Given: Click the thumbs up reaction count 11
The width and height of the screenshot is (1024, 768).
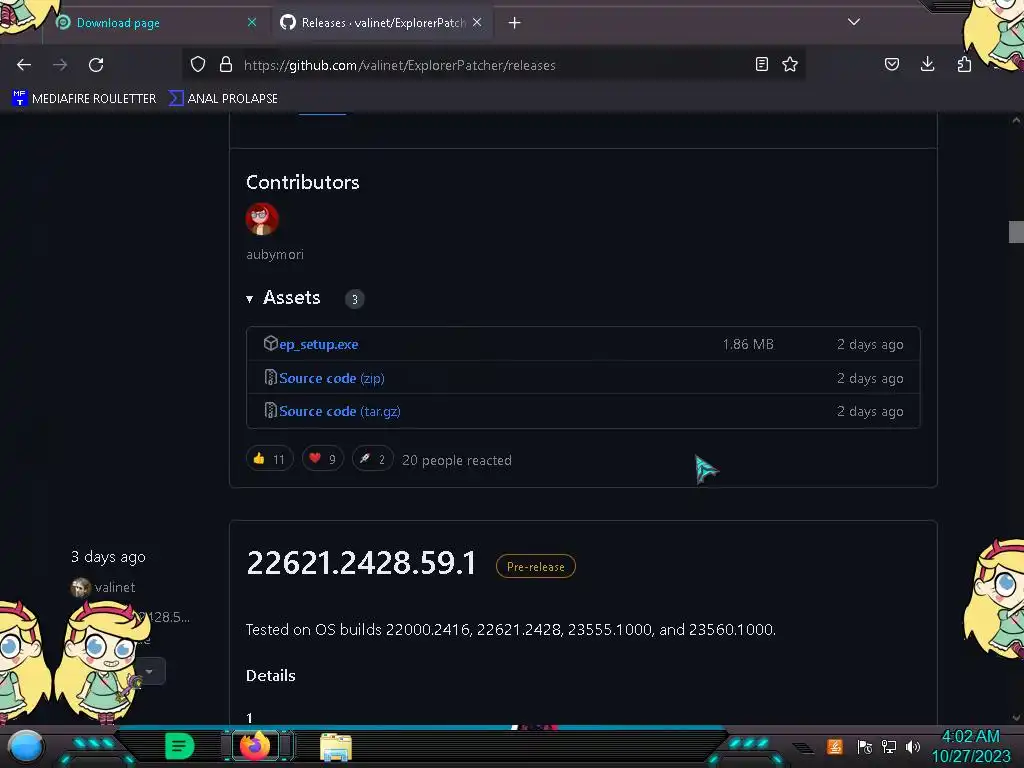Looking at the screenshot, I should click(x=269, y=459).
